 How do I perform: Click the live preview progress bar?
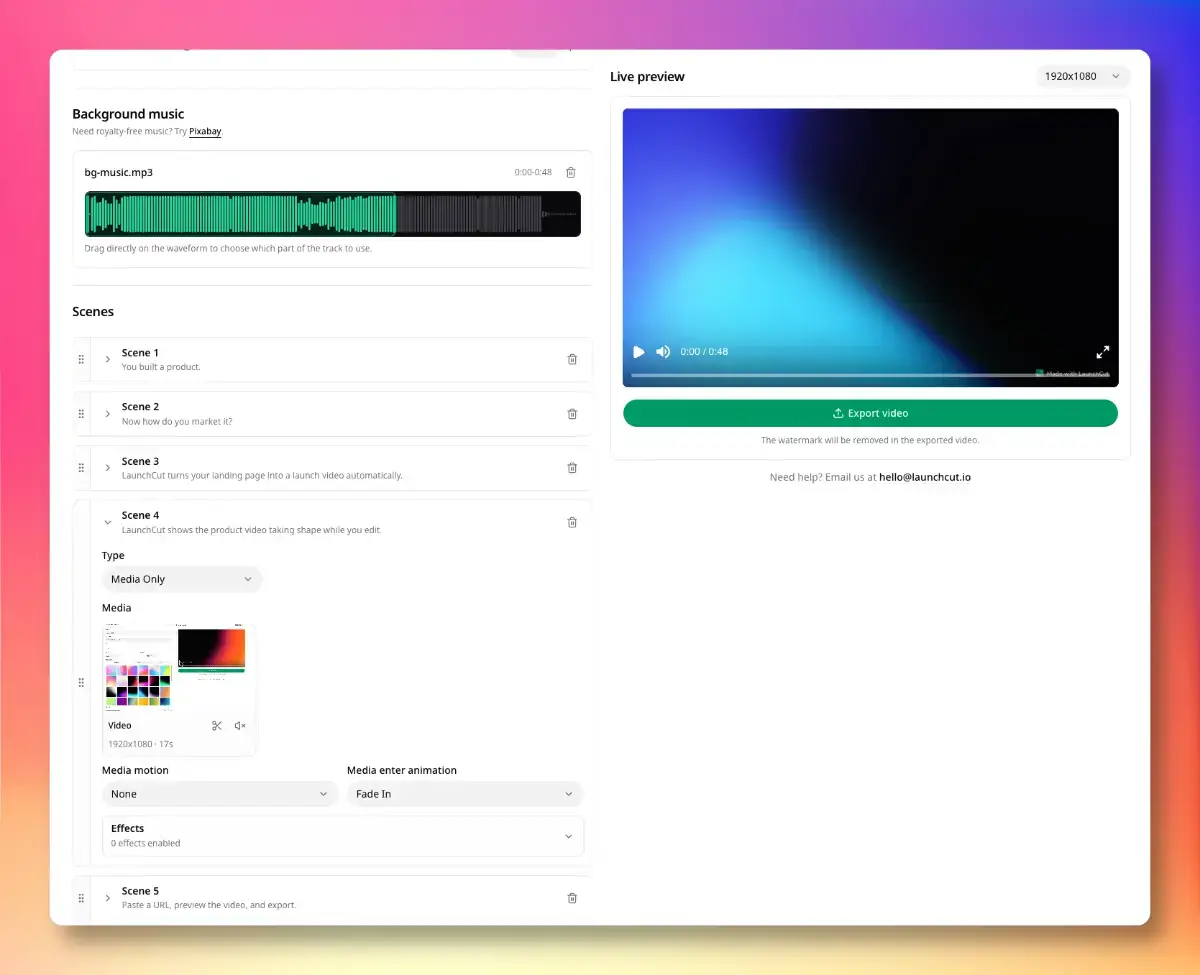pos(870,375)
